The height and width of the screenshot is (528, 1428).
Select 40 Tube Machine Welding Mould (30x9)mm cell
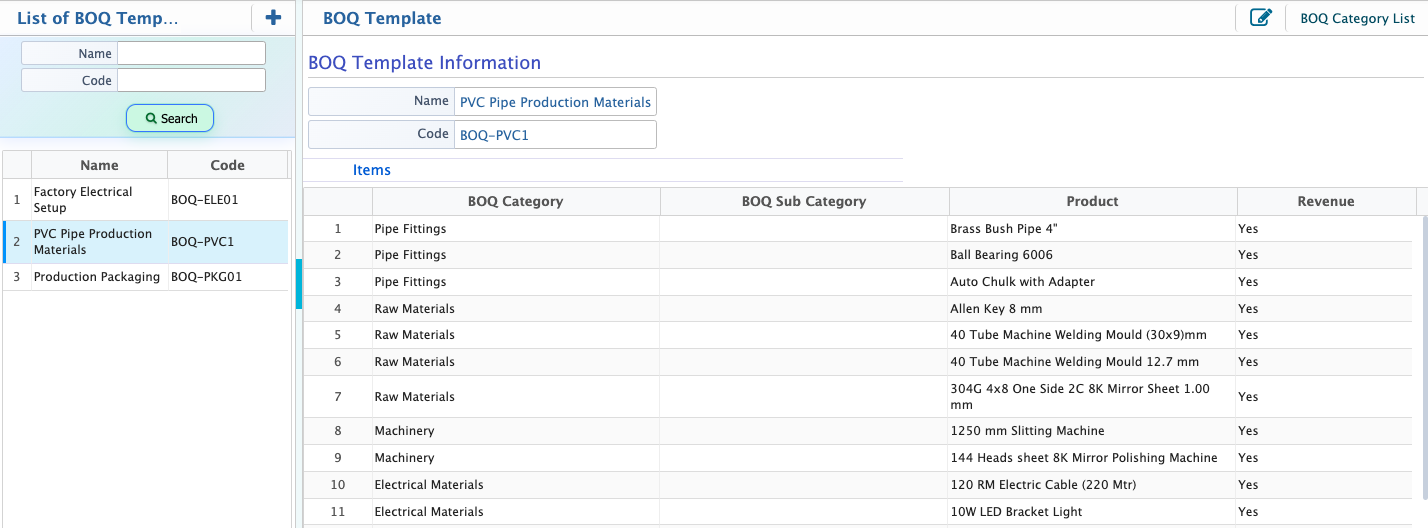pyautogui.click(x=1092, y=335)
